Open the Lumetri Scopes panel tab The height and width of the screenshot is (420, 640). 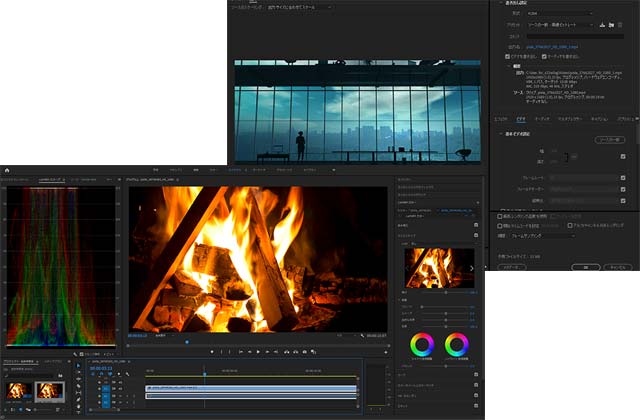coord(50,179)
